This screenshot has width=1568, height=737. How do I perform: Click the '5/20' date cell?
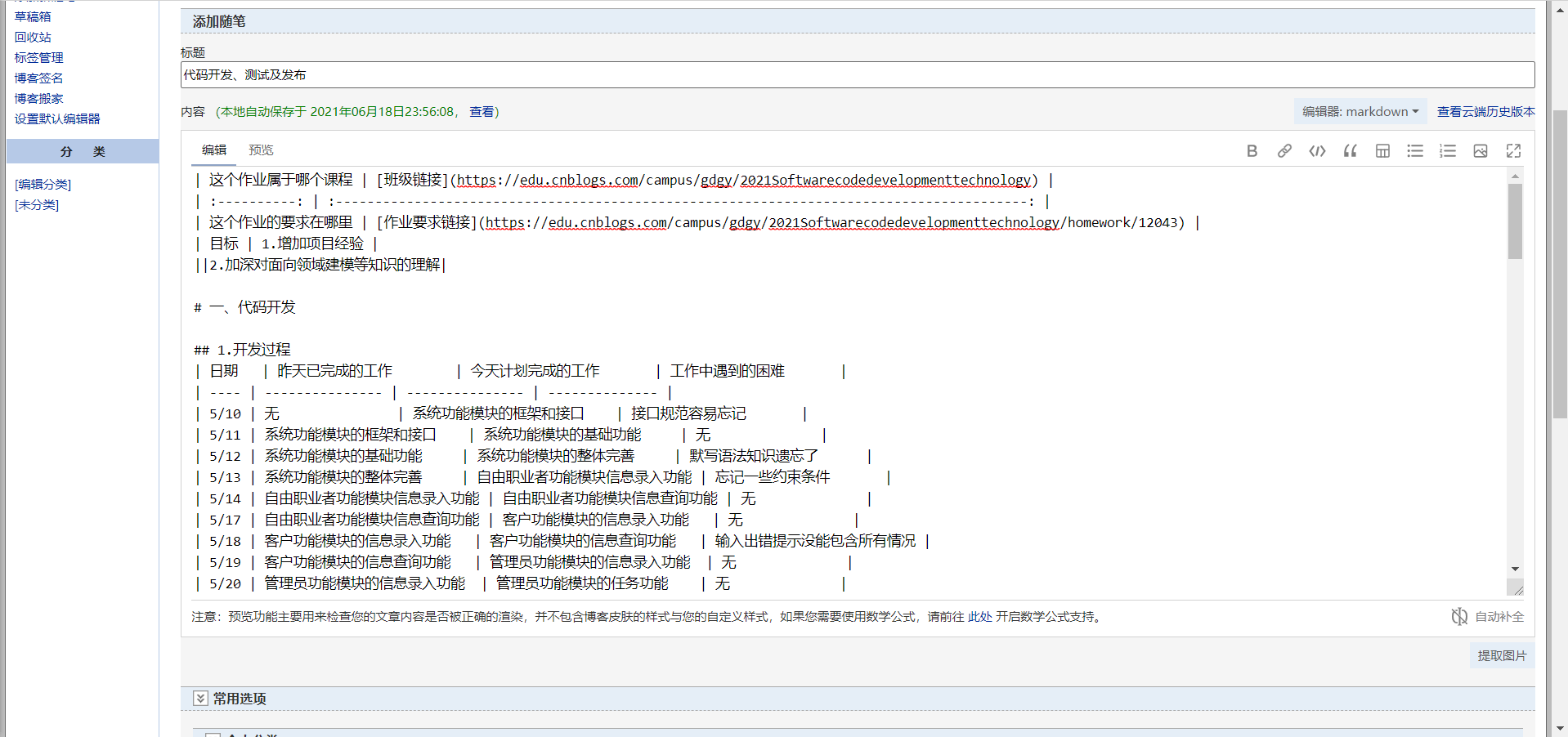click(x=225, y=584)
